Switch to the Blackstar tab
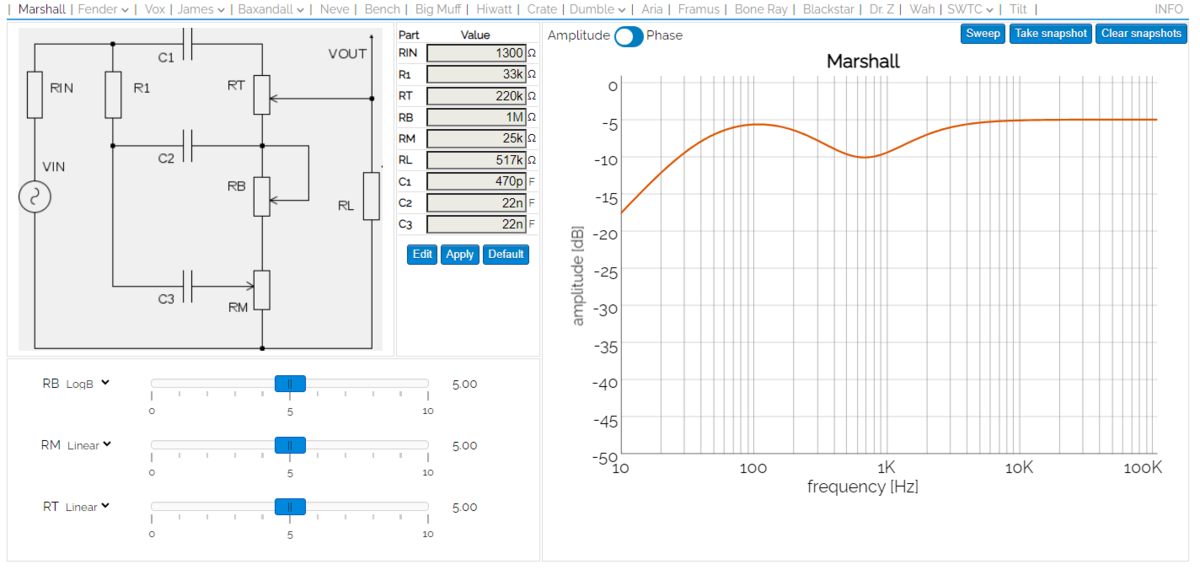This screenshot has height=570, width=1200. 828,9
